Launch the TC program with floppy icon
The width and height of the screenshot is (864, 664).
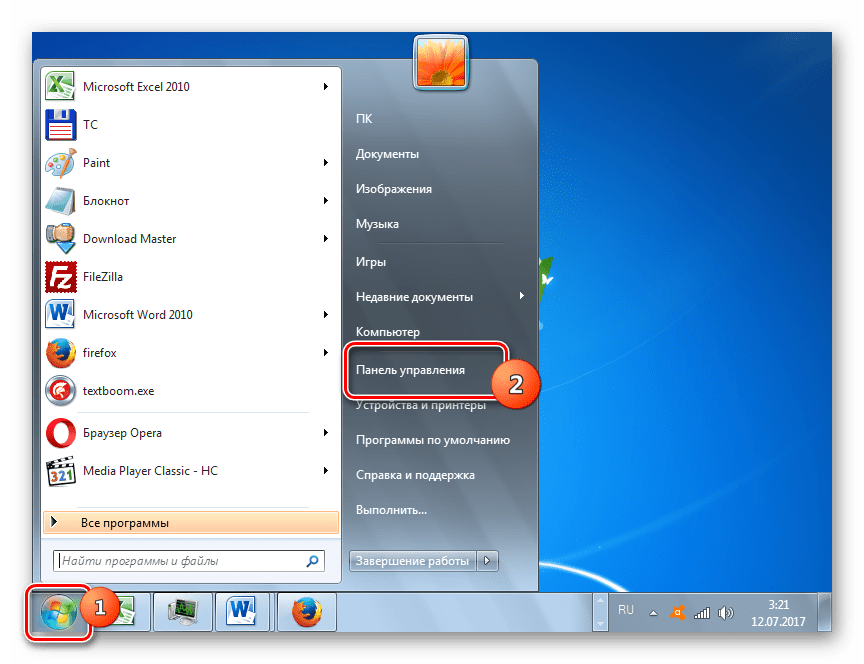[90, 125]
